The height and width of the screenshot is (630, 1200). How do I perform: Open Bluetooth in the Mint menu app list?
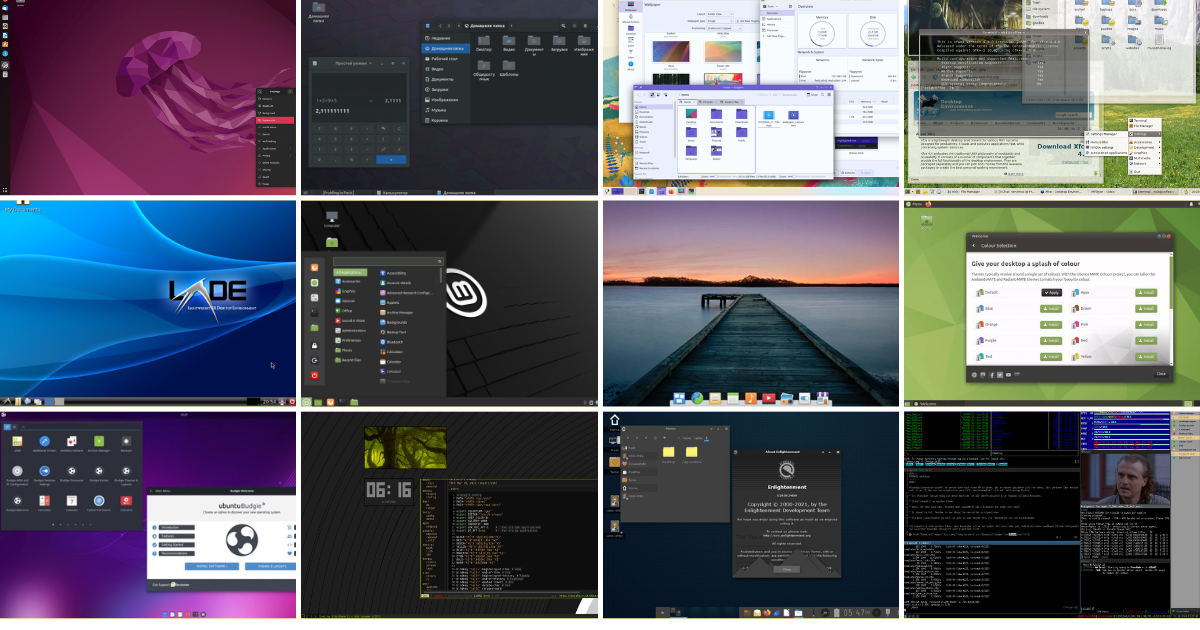tap(391, 342)
